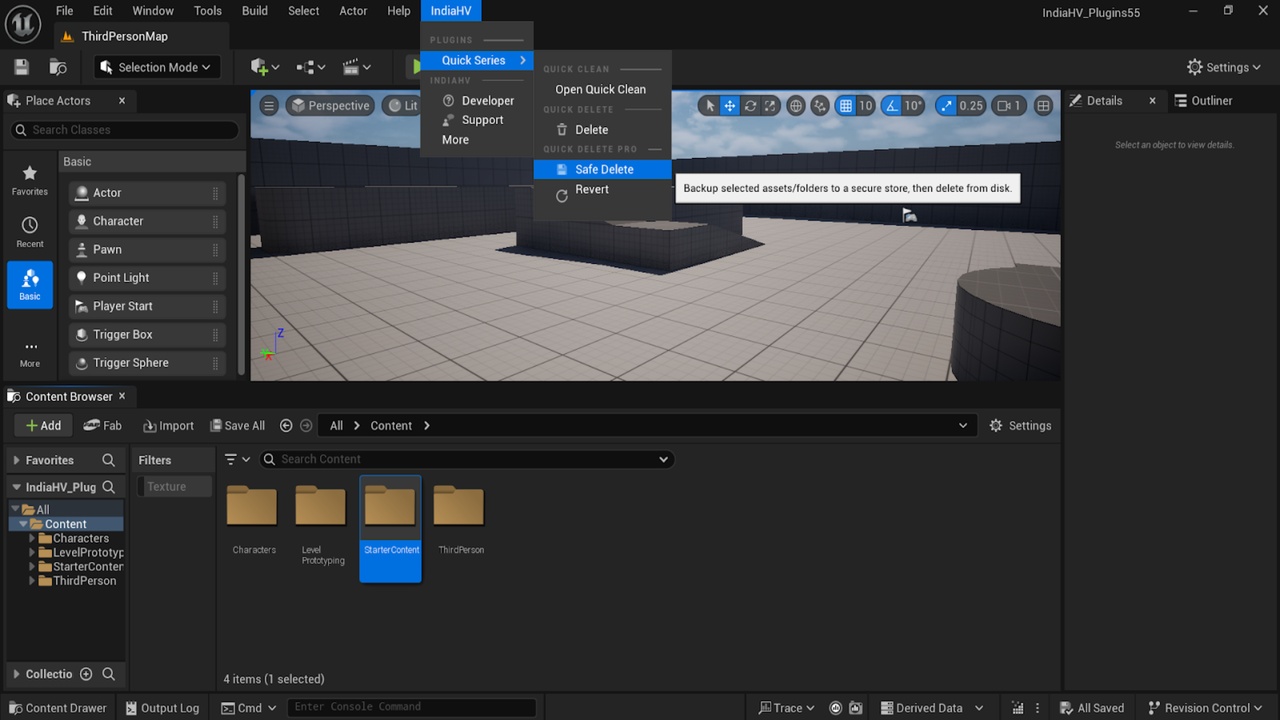Open Developer item in IndiaHV menu
This screenshot has width=1280, height=720.
pyautogui.click(x=477, y=100)
